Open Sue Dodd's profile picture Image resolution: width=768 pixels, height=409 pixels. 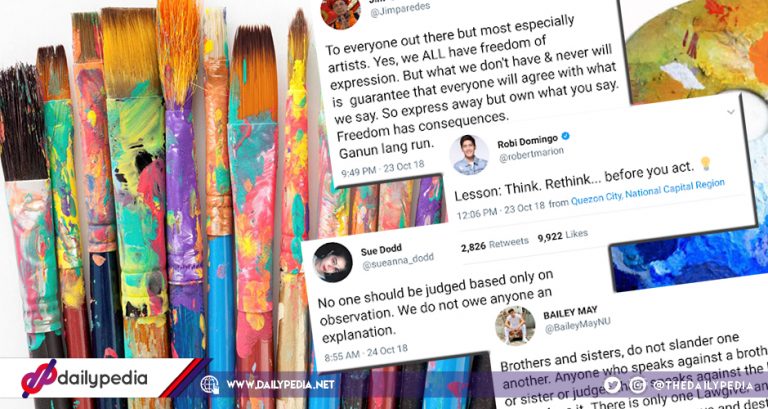tap(333, 263)
